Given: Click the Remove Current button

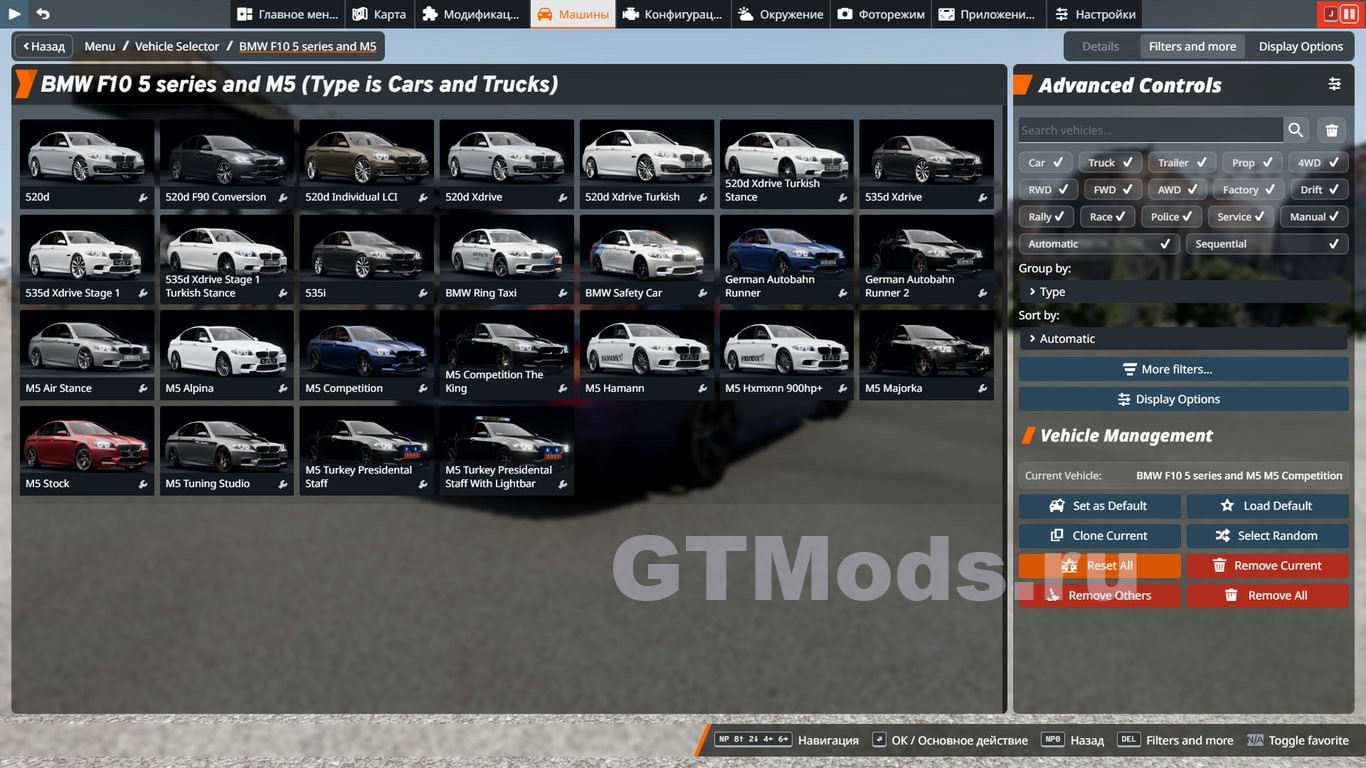Looking at the screenshot, I should point(1267,566).
